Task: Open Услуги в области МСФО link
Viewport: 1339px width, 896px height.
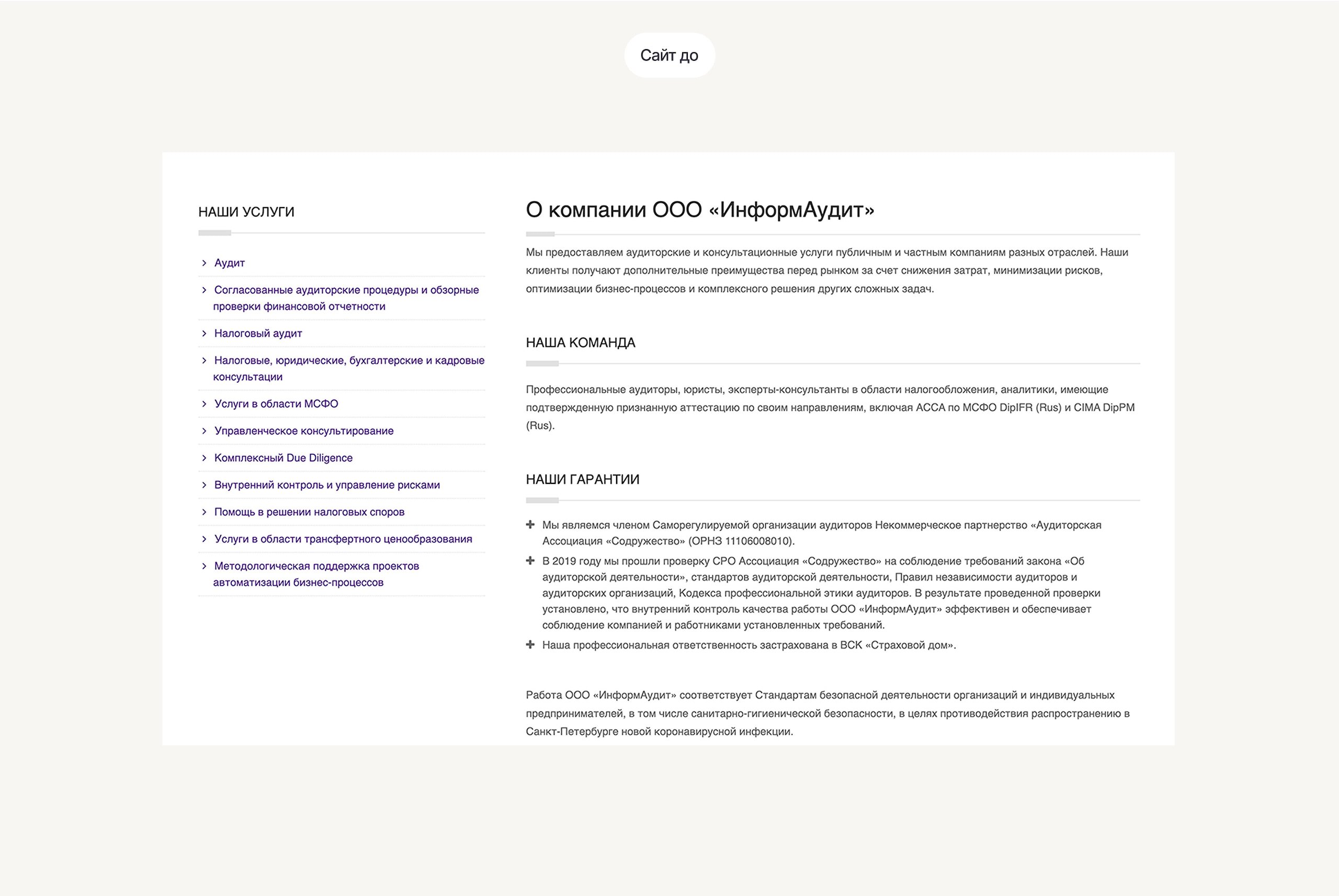Action: pos(276,403)
